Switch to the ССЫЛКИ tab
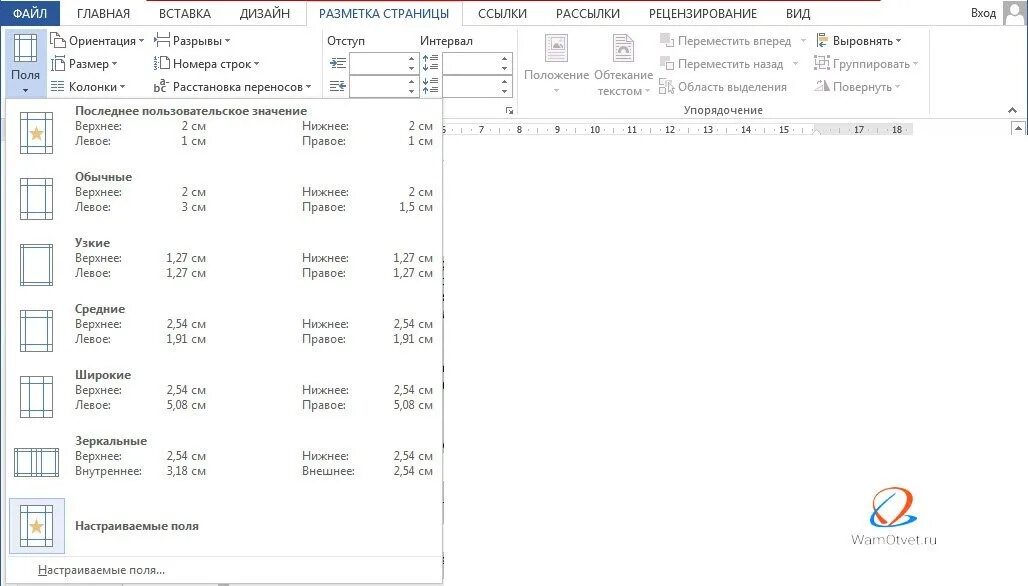 click(x=502, y=13)
